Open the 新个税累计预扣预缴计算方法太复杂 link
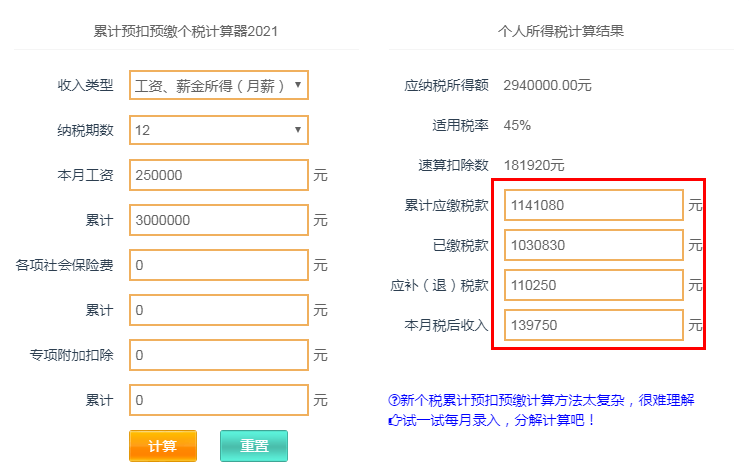Viewport: 749px width, 464px height. [546, 400]
